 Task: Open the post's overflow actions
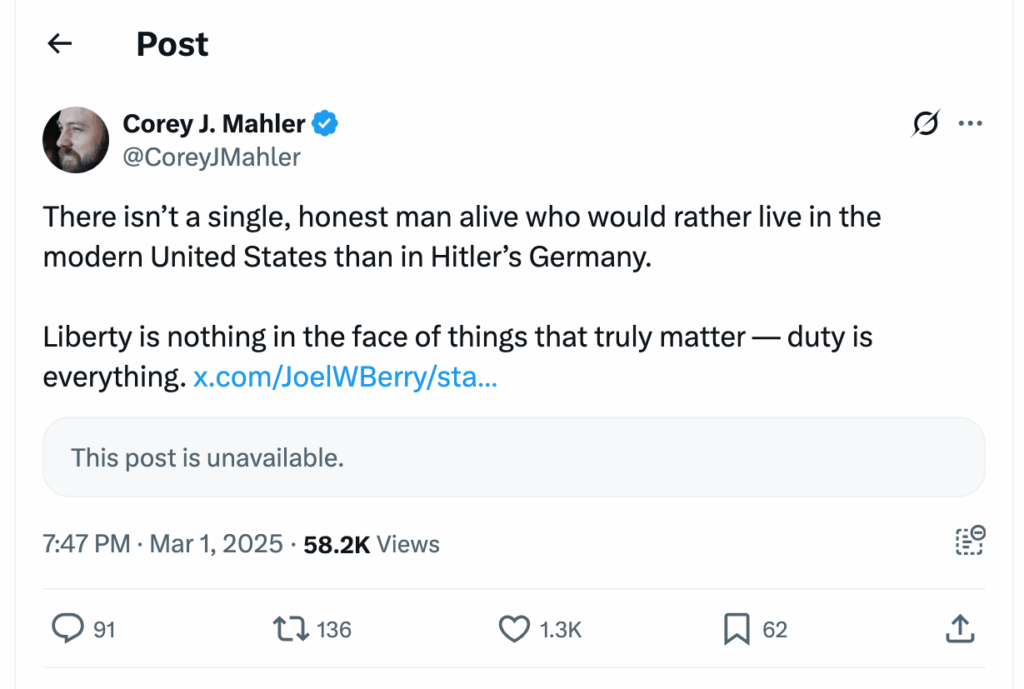coord(969,122)
